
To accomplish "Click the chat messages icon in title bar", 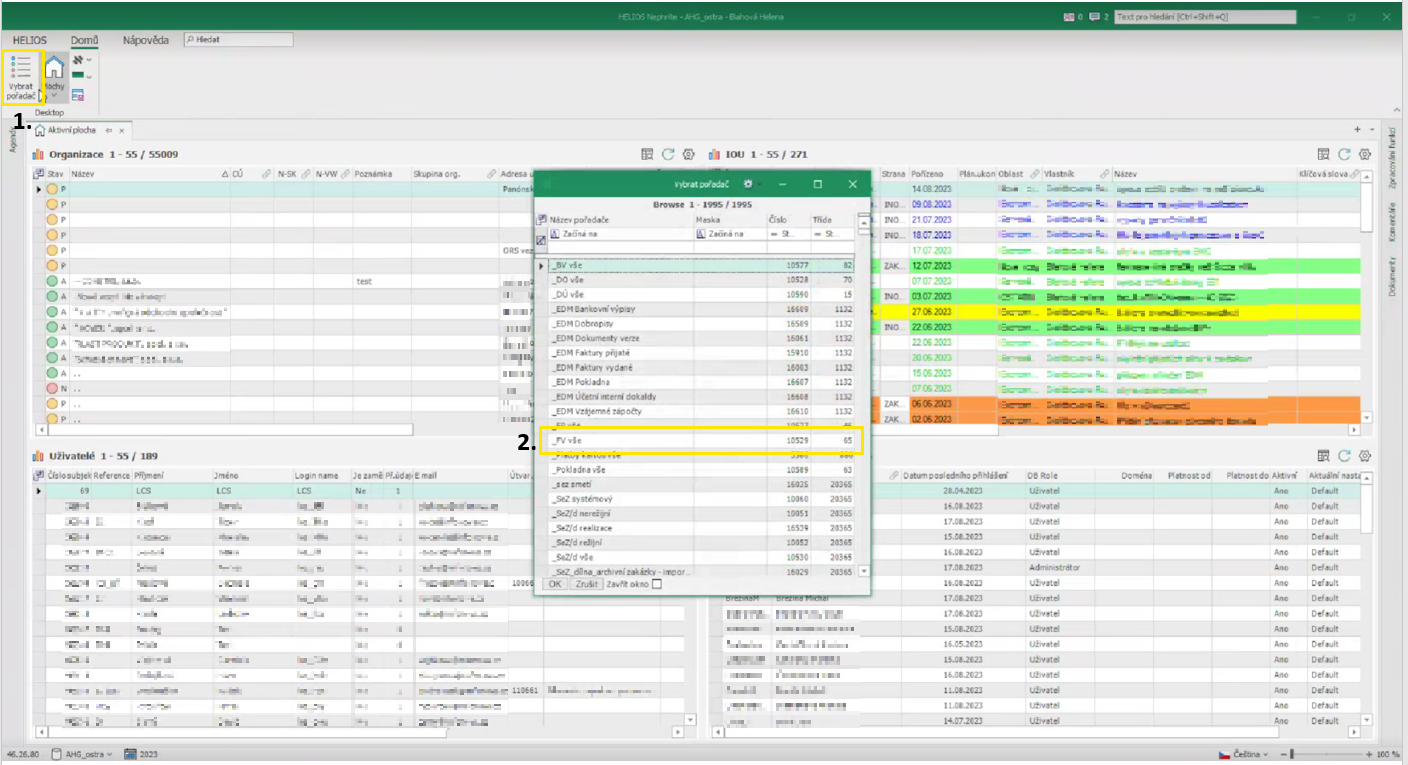I will coord(1094,17).
